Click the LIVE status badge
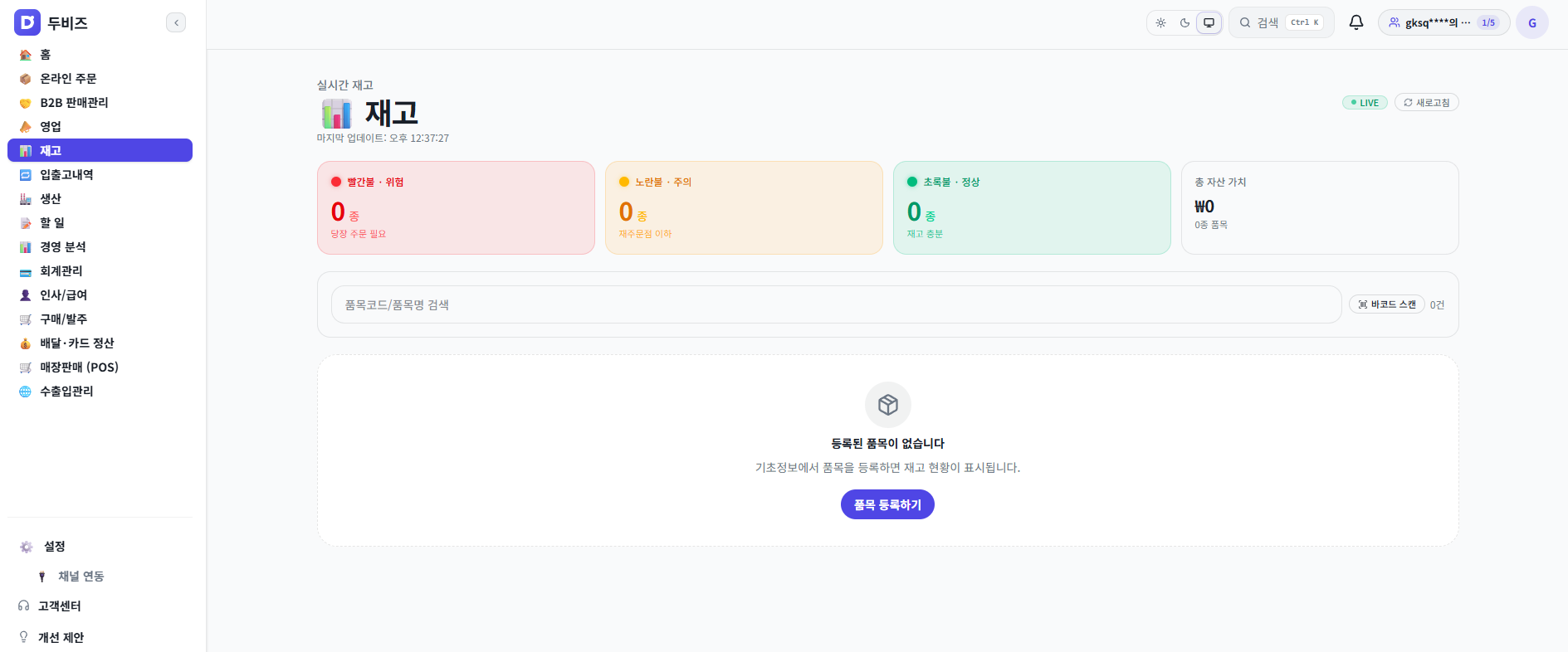 [1365, 103]
